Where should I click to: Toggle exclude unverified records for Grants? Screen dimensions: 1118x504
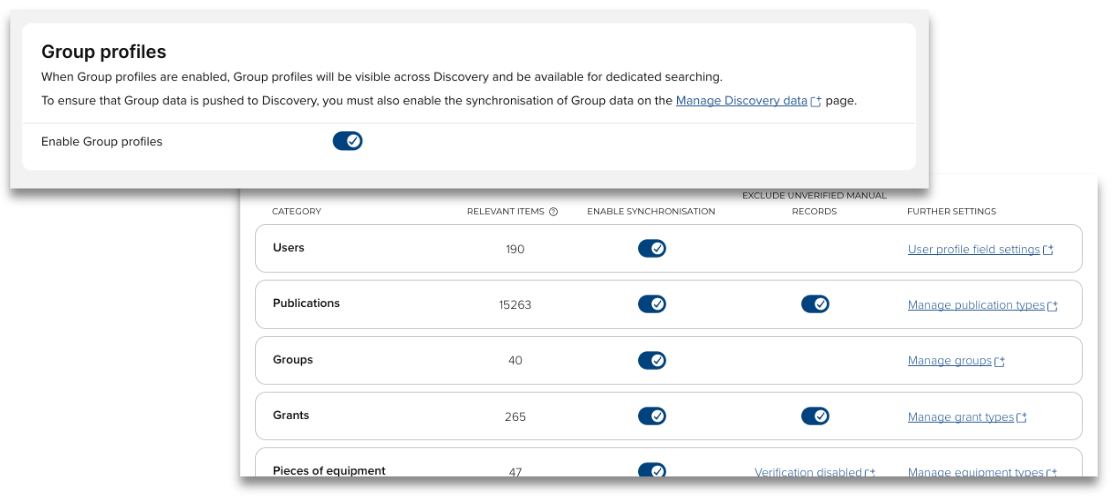(815, 416)
